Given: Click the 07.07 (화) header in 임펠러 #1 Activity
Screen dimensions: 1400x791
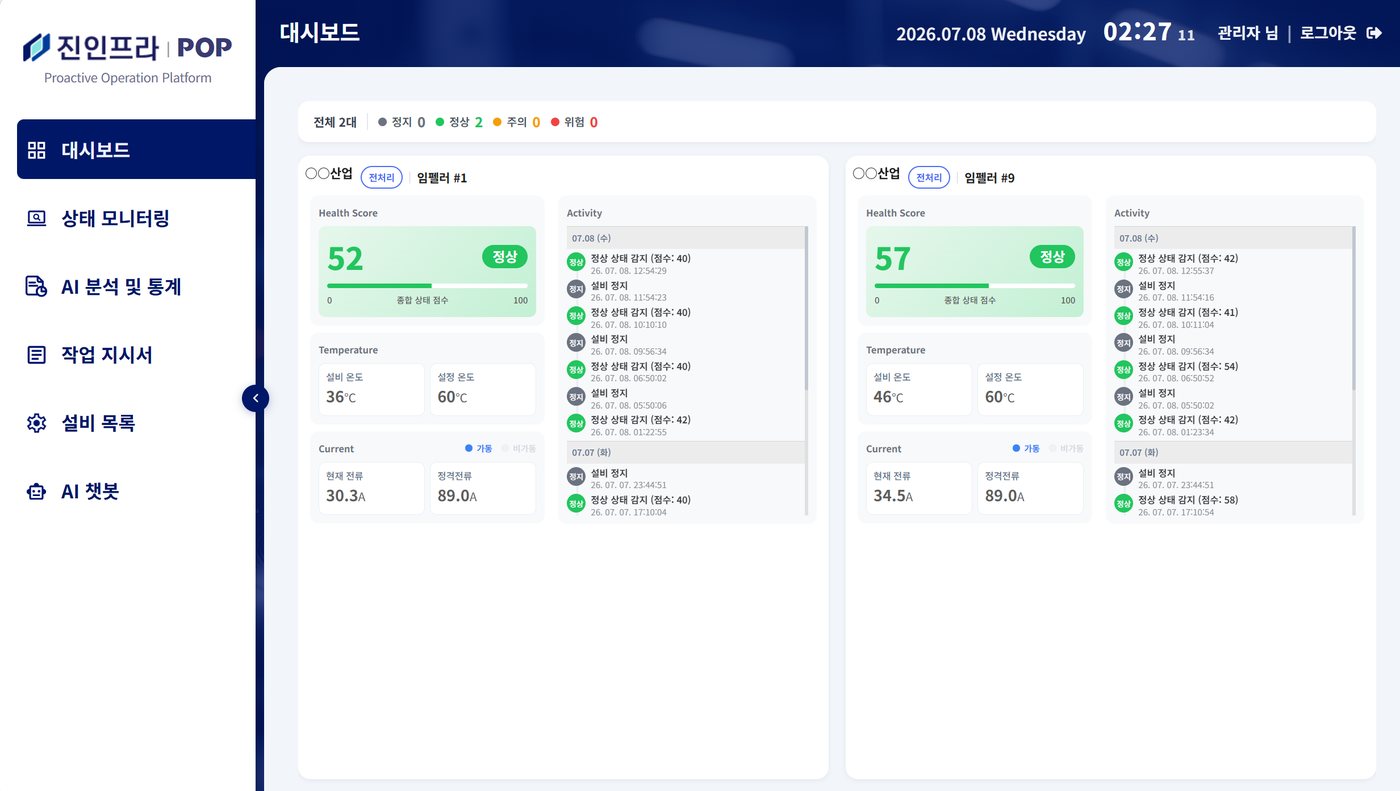Looking at the screenshot, I should coord(685,453).
